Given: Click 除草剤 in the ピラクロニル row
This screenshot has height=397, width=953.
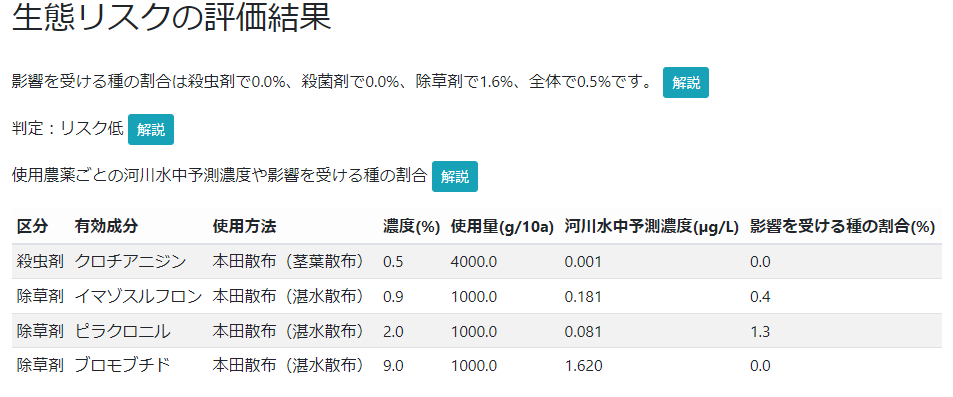Looking at the screenshot, I should 40,331.
